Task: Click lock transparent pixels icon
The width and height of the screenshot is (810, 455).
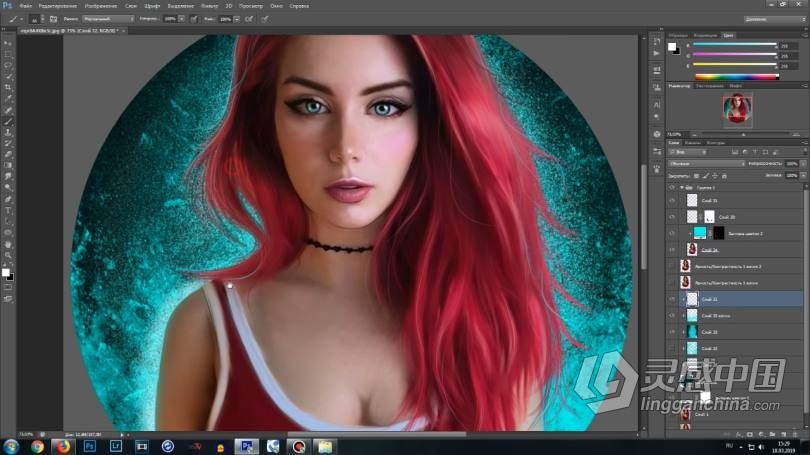Action: tap(696, 176)
